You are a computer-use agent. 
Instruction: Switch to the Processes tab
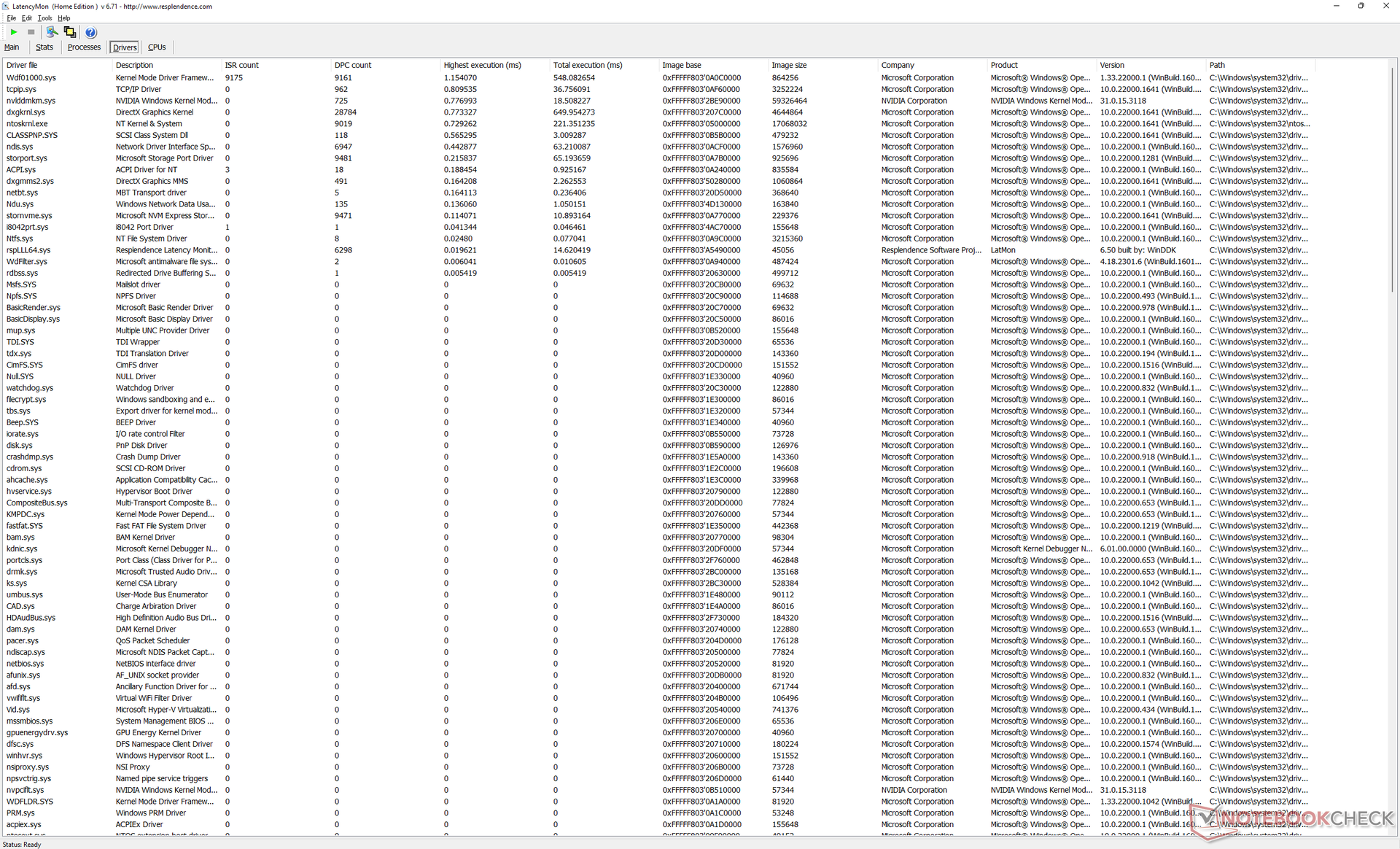(84, 47)
